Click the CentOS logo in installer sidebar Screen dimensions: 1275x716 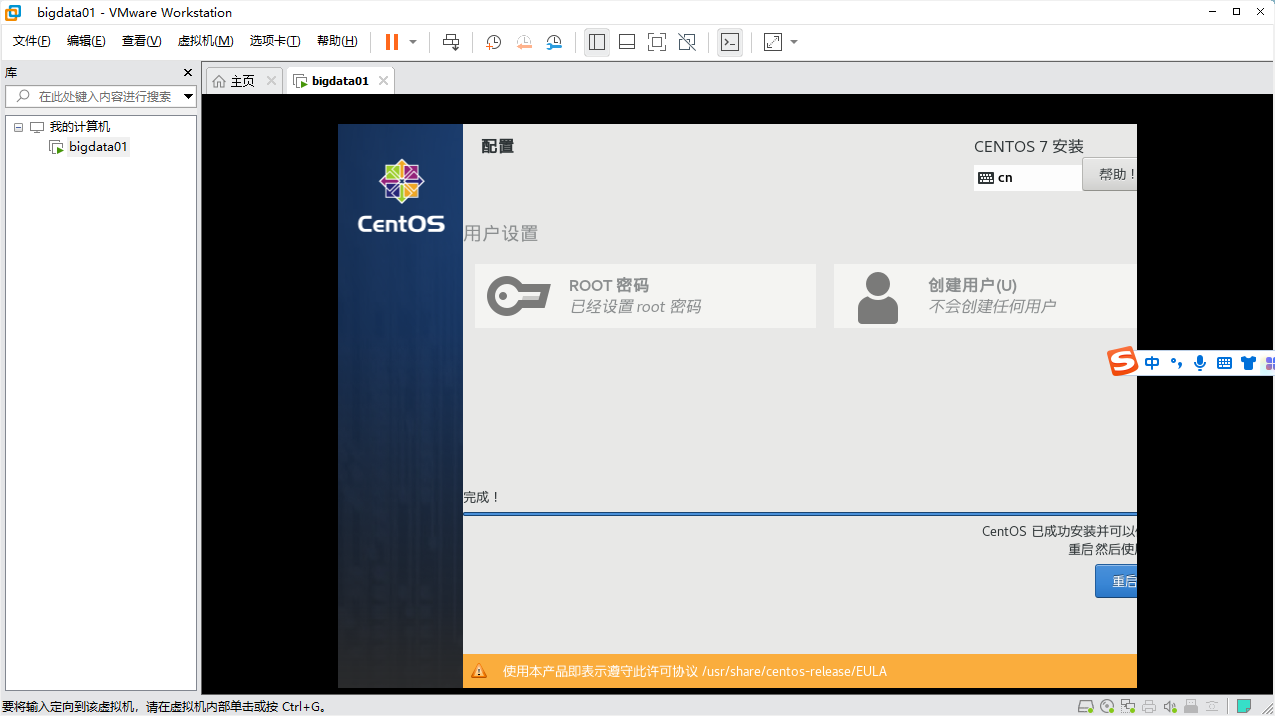pos(401,196)
